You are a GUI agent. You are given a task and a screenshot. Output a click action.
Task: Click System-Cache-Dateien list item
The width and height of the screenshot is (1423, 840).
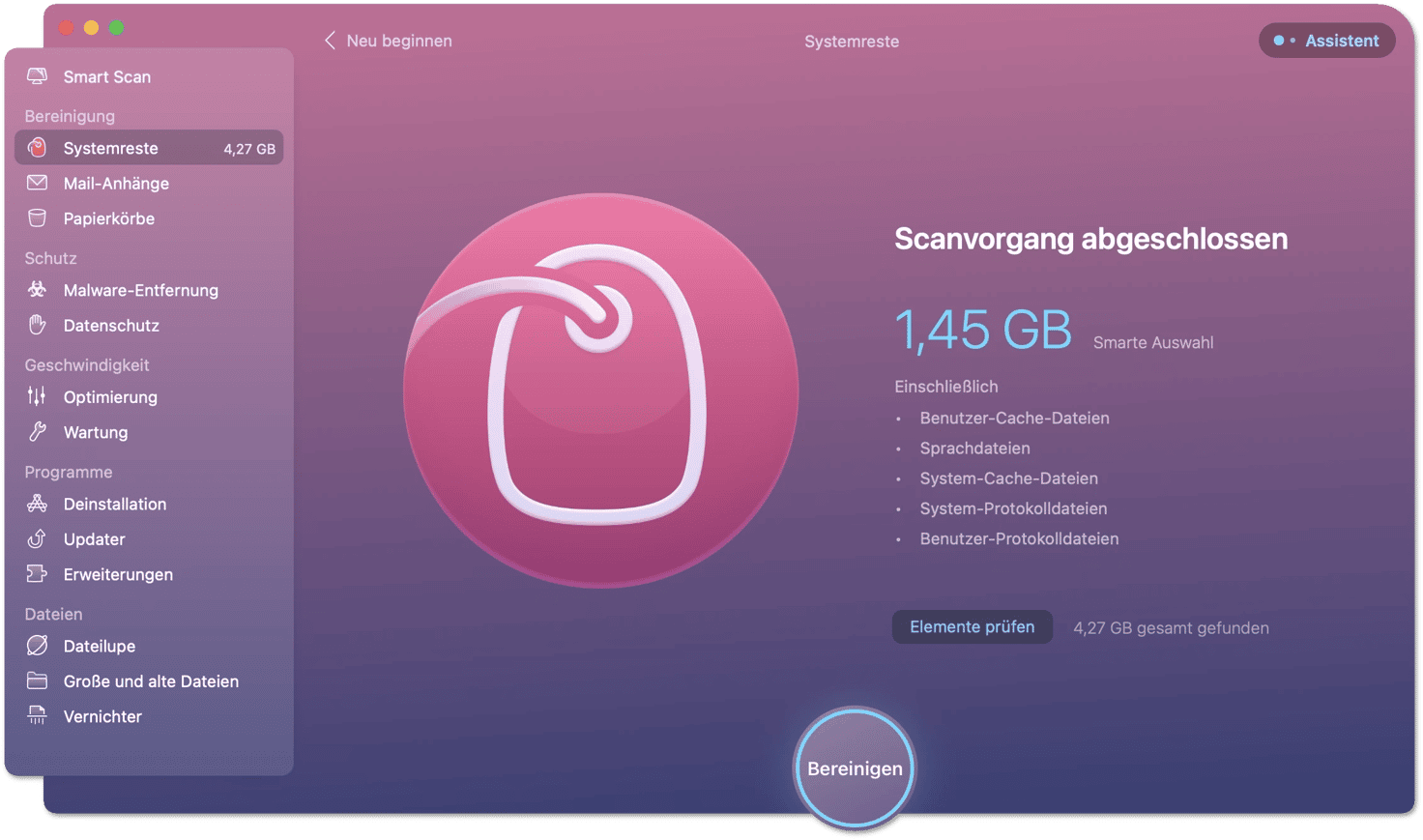click(x=1008, y=478)
